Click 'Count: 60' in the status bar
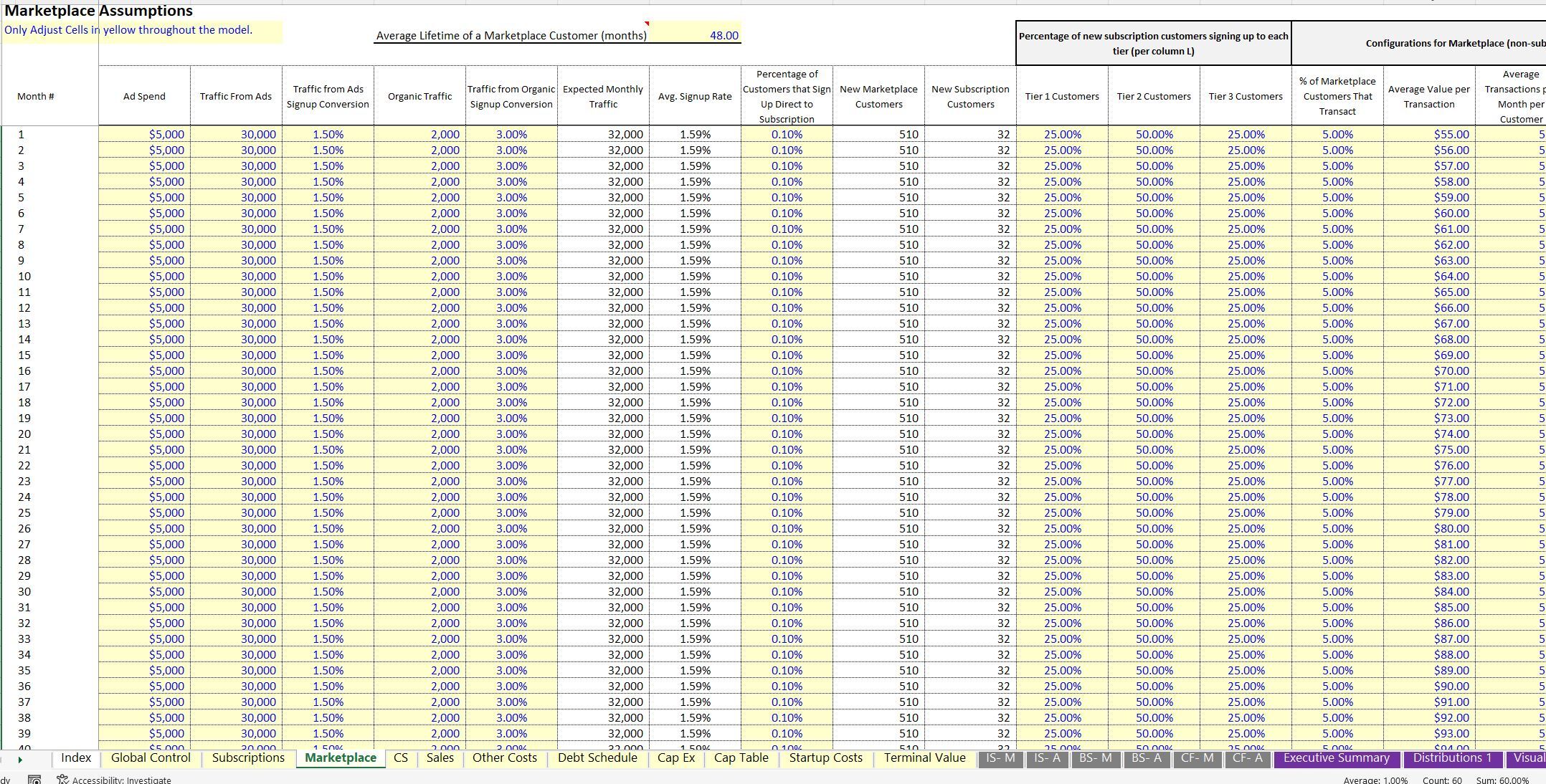This screenshot has height=784, width=1546. point(1442,780)
